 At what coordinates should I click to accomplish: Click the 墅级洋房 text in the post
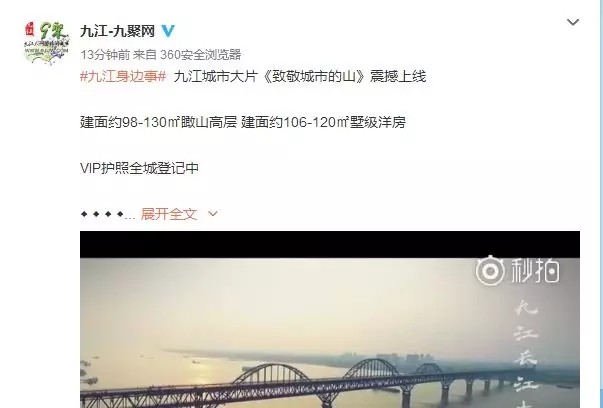coord(378,122)
